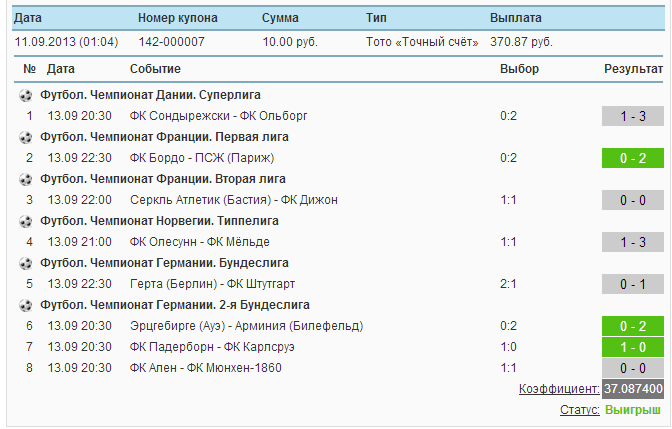The width and height of the screenshot is (672, 429).
Task: Select event ФК Ален - ФК Мюнхен-1860
Action: [206, 368]
